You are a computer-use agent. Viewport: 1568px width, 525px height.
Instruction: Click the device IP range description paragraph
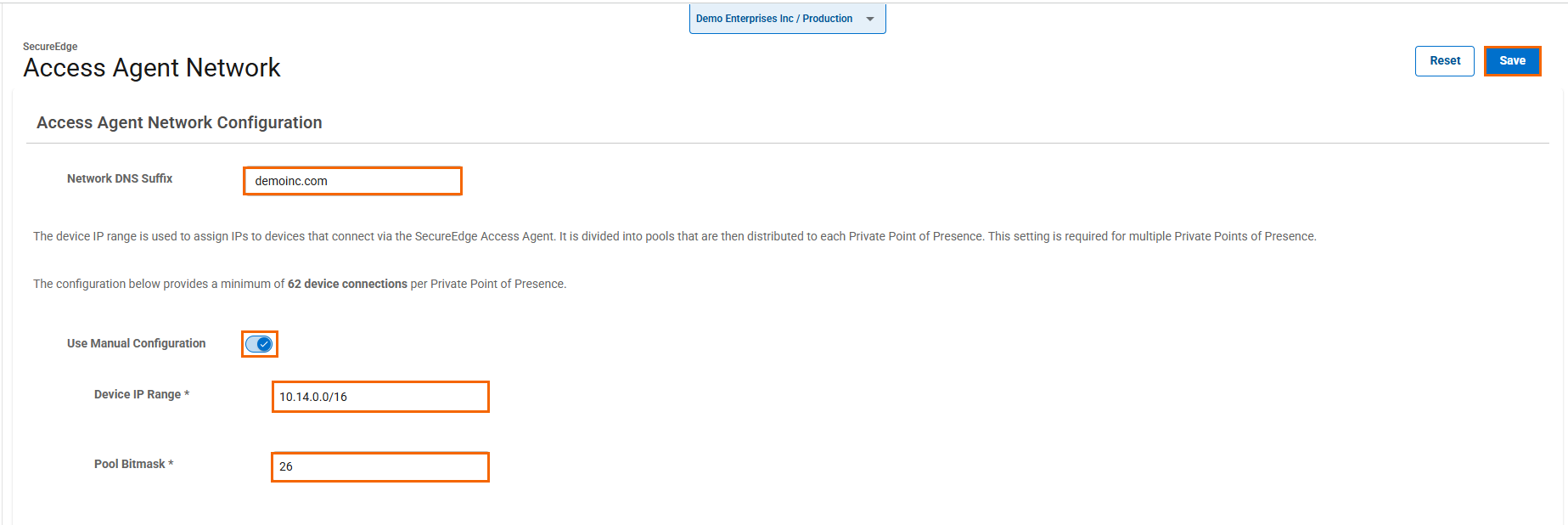coord(674,236)
